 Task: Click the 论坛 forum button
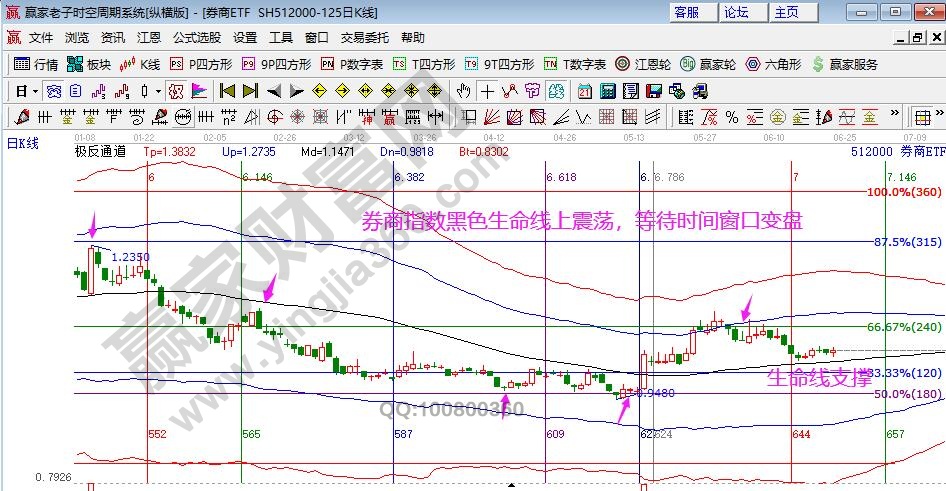pos(736,12)
